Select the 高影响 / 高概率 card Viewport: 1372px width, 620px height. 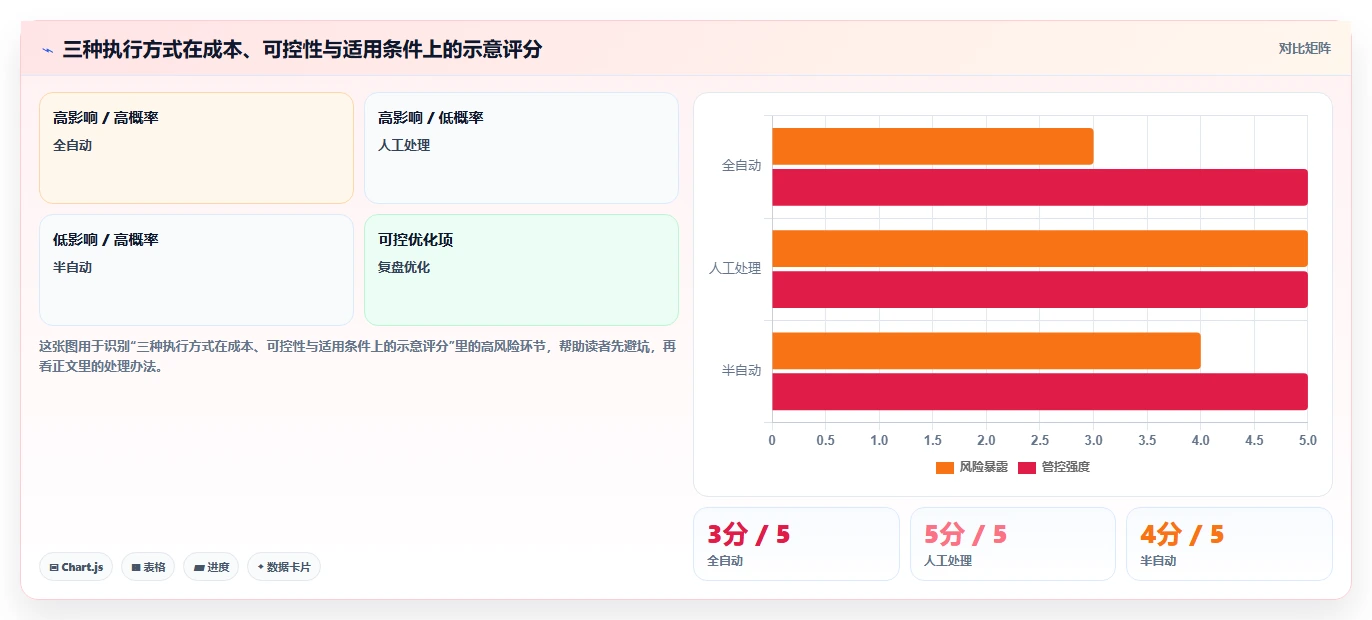point(196,148)
